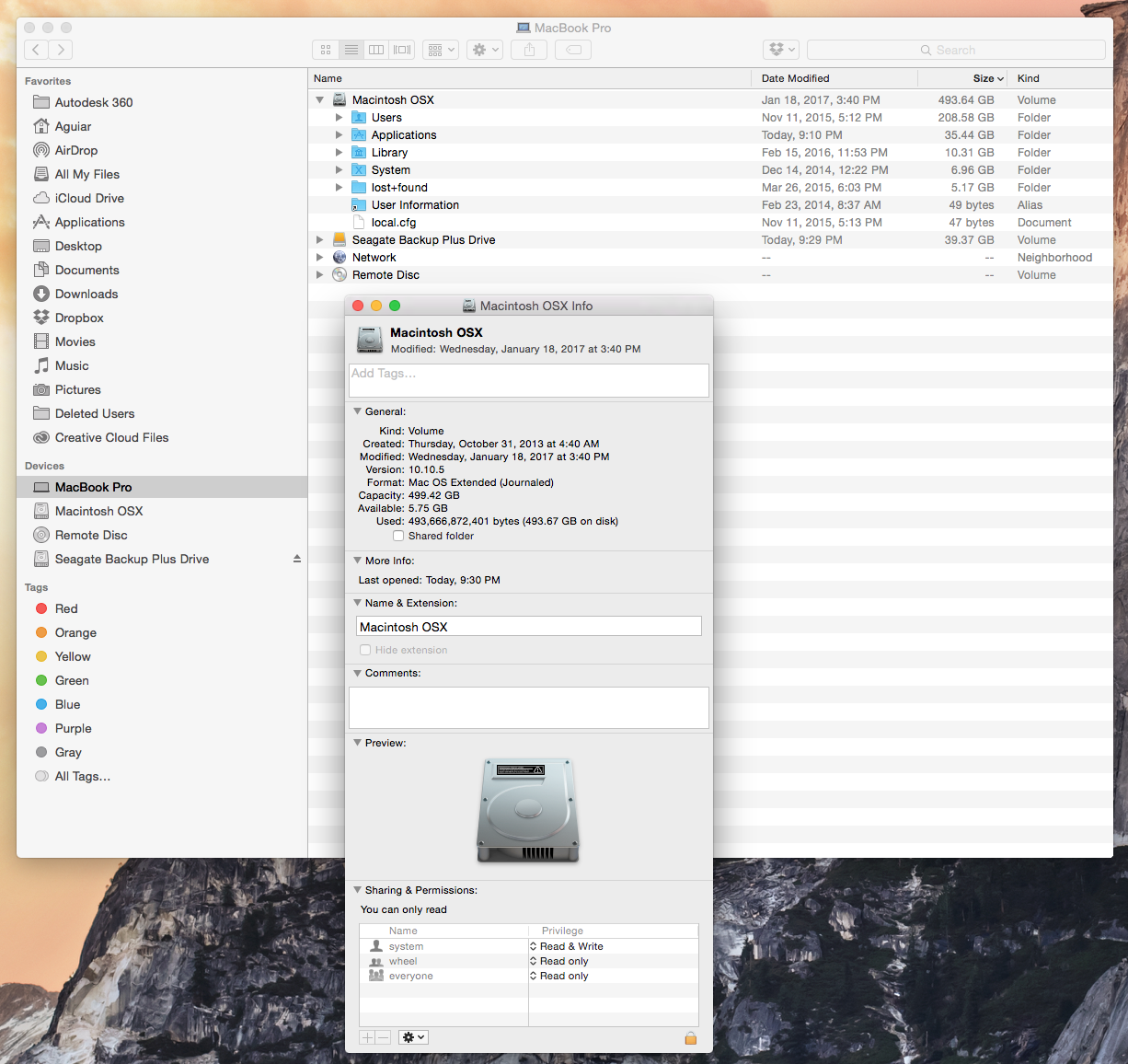Expand the Seagate Backup Plus Drive row
This screenshot has height=1064, width=1128.
coord(319,239)
